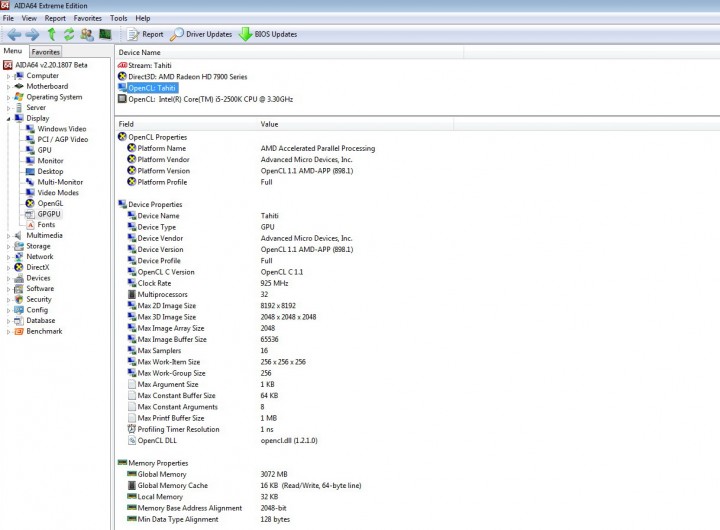Click the Device Name column header
Image resolution: width=720 pixels, height=530 pixels.
click(x=289, y=52)
